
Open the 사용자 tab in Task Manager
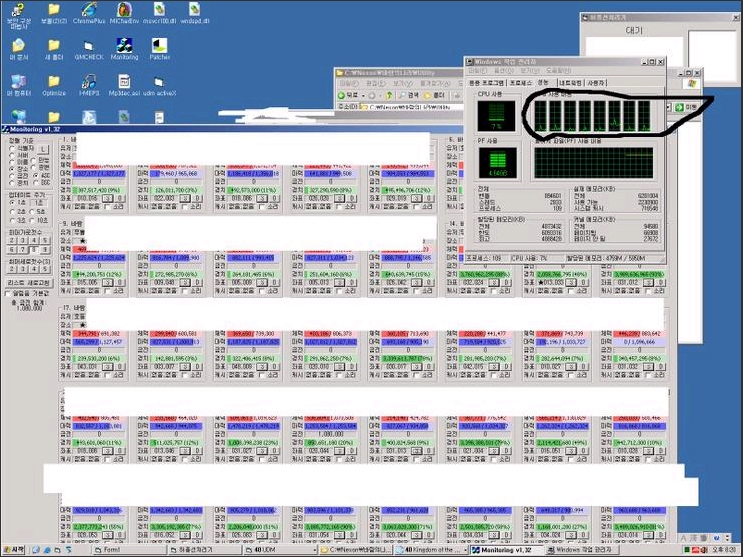pos(596,82)
